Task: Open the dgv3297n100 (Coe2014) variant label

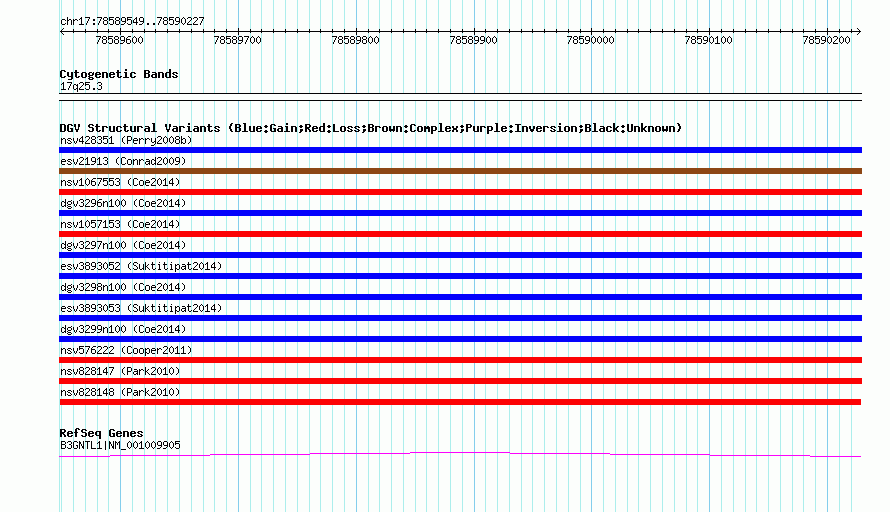Action: click(123, 245)
